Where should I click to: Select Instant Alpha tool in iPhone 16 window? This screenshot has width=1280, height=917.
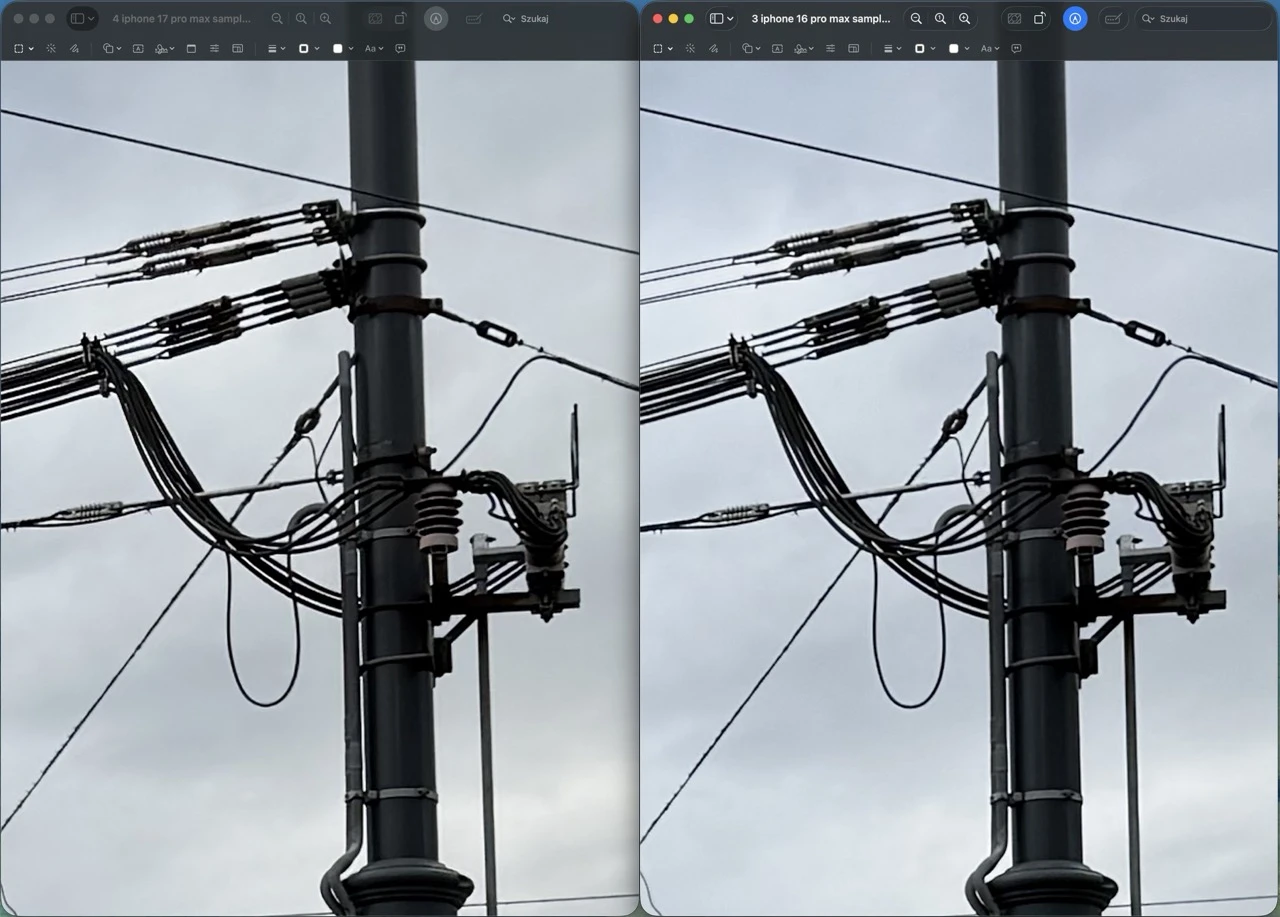[690, 48]
